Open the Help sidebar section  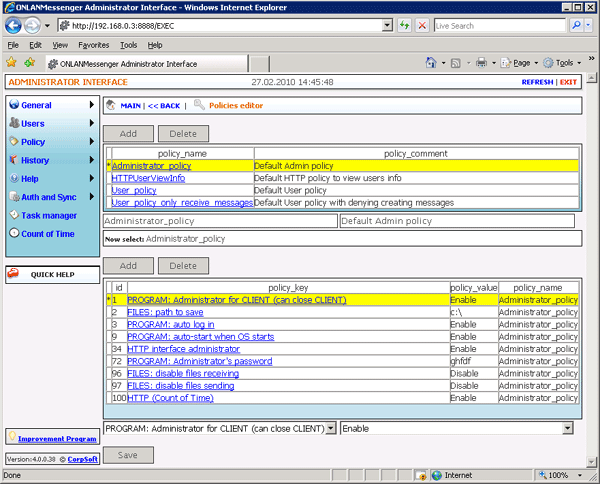coord(30,179)
